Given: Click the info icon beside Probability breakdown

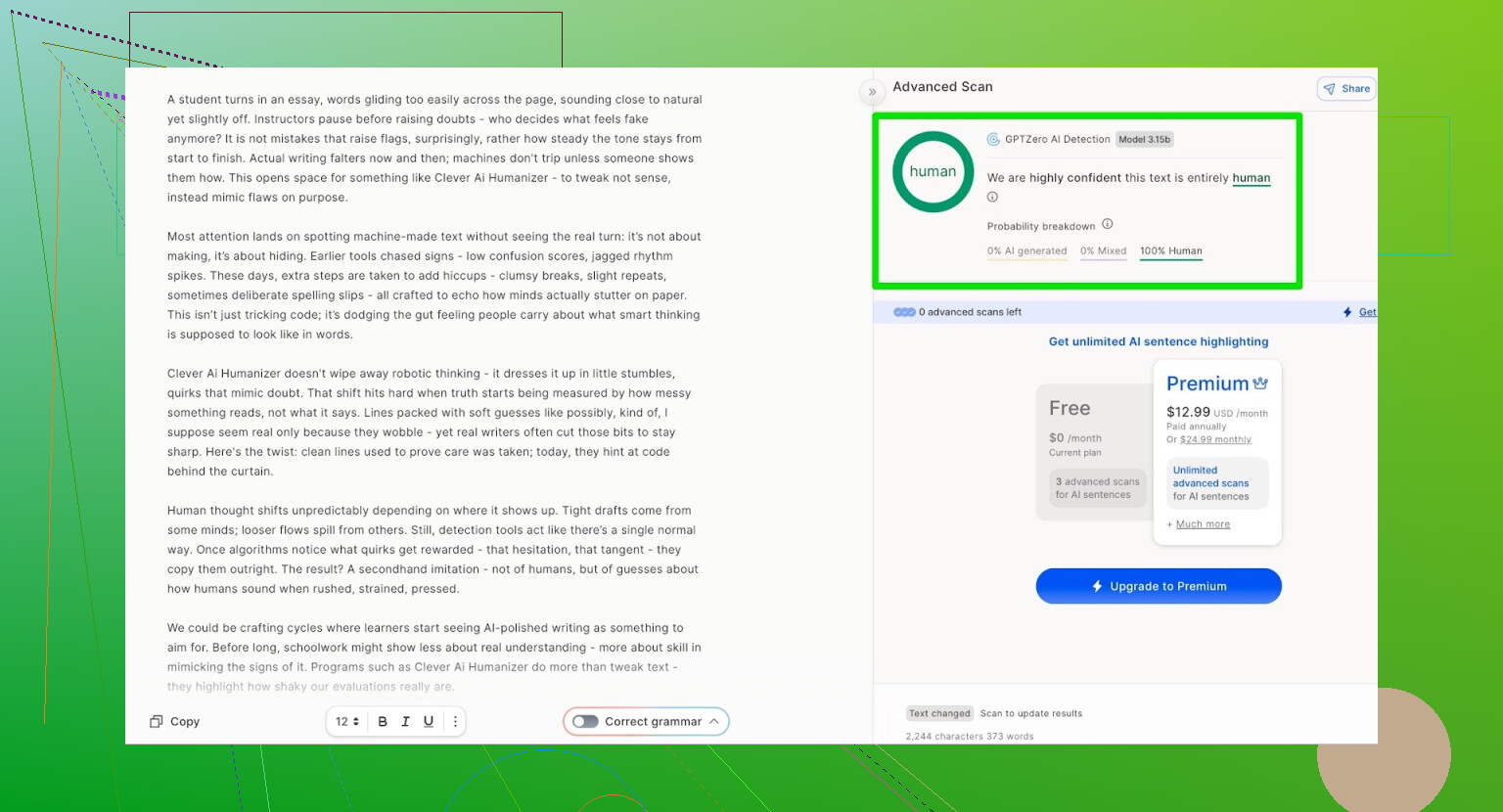Looking at the screenshot, I should [x=1108, y=224].
